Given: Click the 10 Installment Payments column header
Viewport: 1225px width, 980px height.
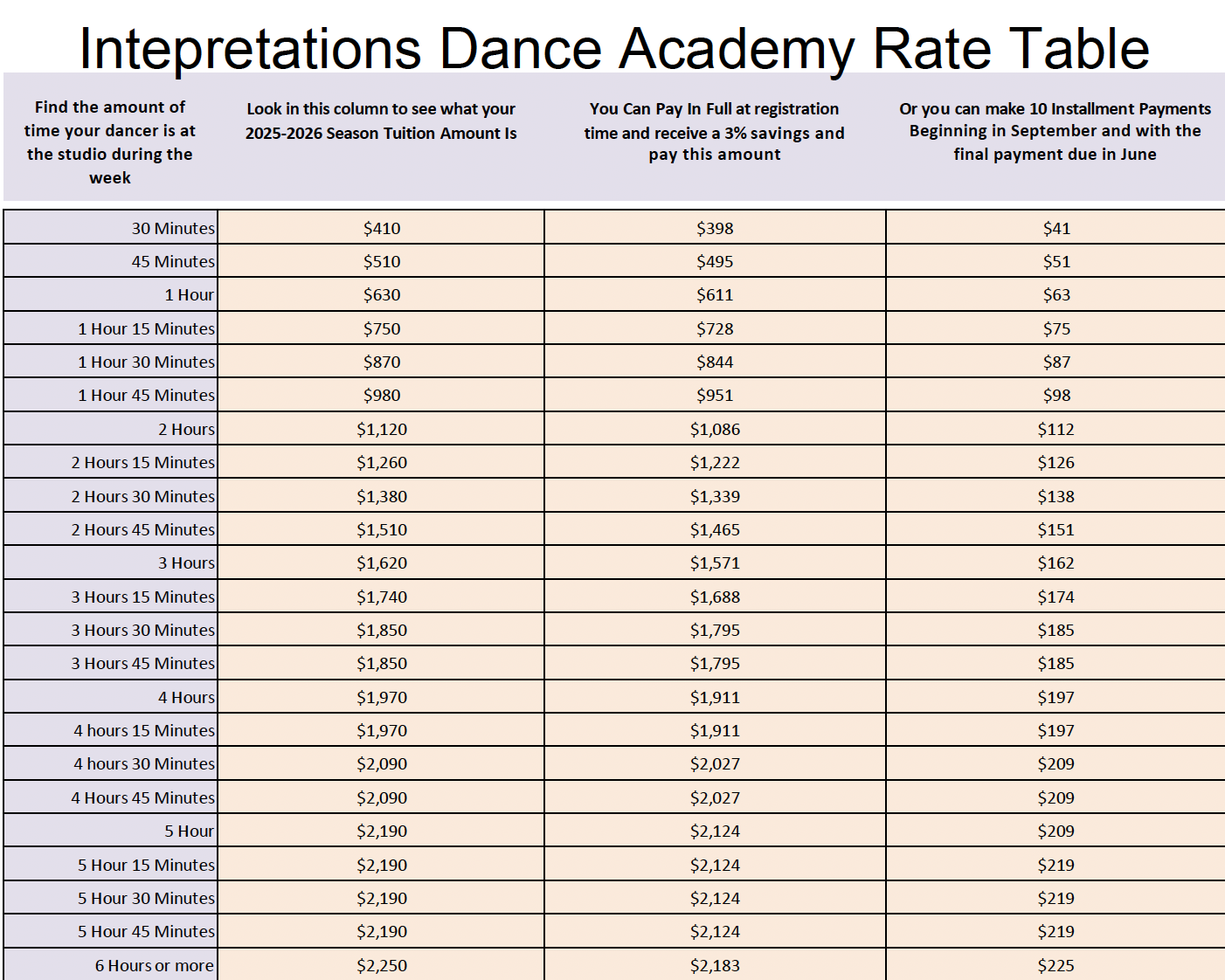Looking at the screenshot, I should pos(1055,132).
